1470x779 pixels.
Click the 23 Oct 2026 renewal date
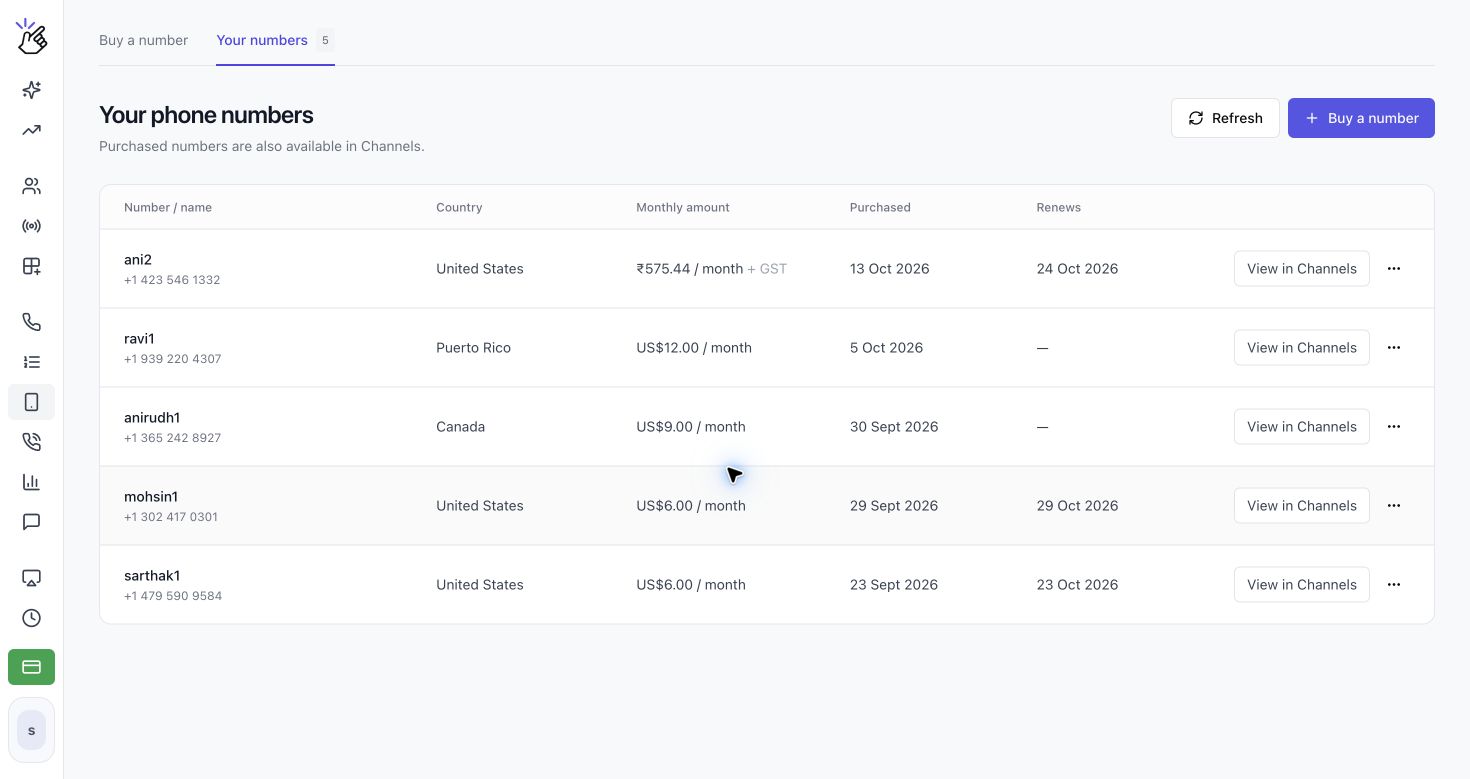[x=1077, y=585]
